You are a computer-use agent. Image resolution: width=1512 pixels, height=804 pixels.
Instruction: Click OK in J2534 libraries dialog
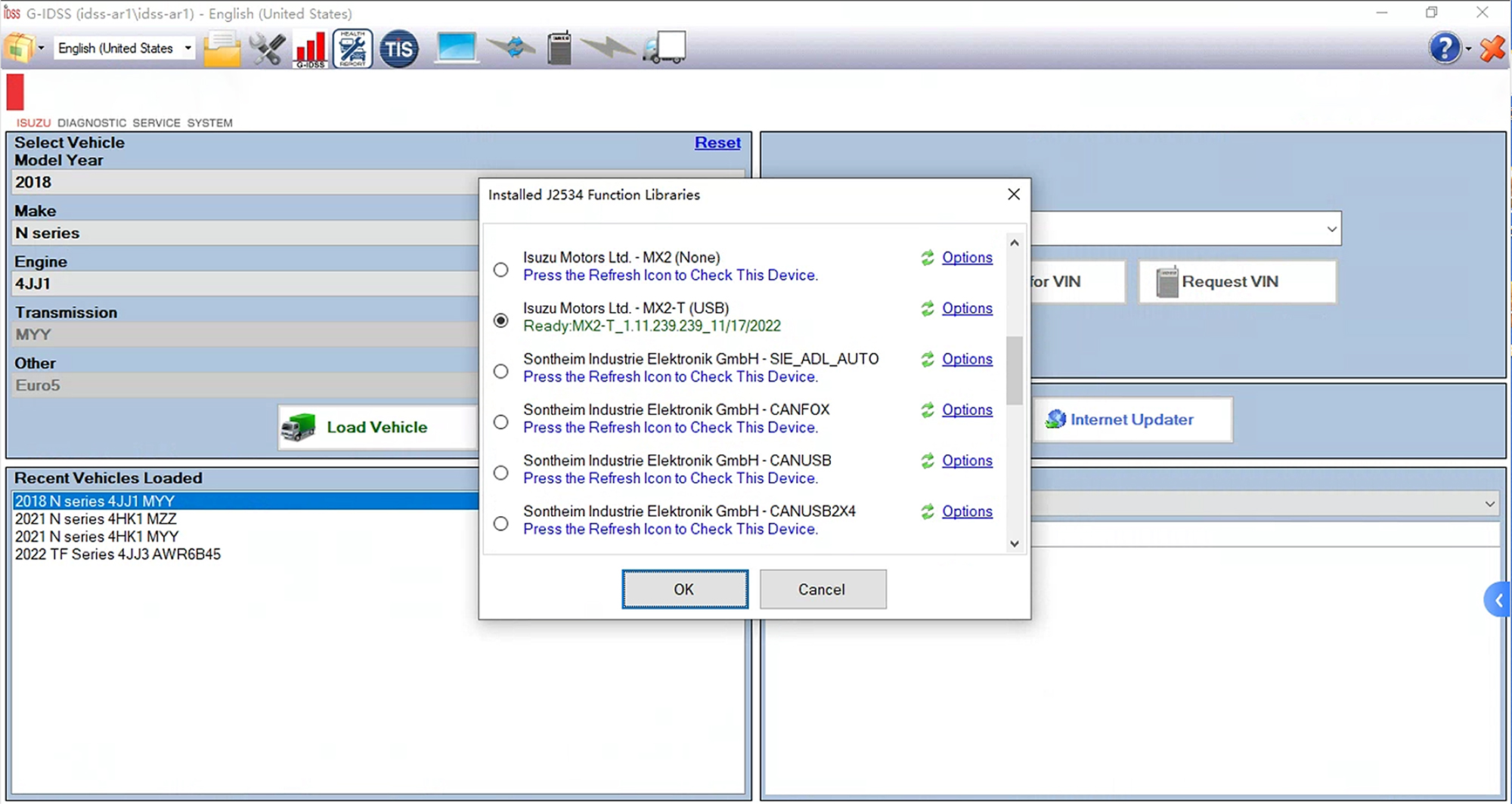pyautogui.click(x=684, y=589)
